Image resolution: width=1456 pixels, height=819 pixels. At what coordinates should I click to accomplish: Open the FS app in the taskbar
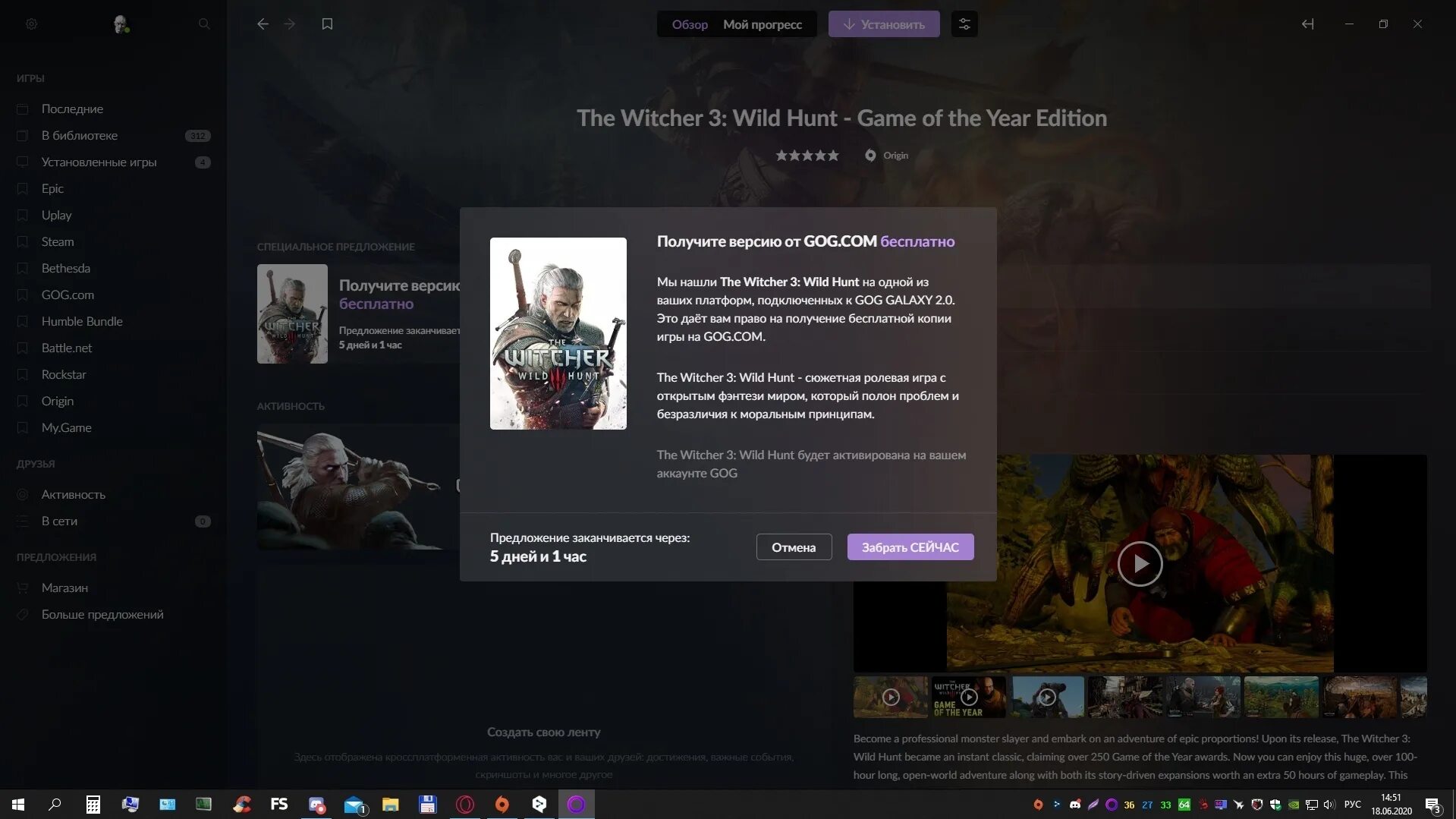coord(278,804)
